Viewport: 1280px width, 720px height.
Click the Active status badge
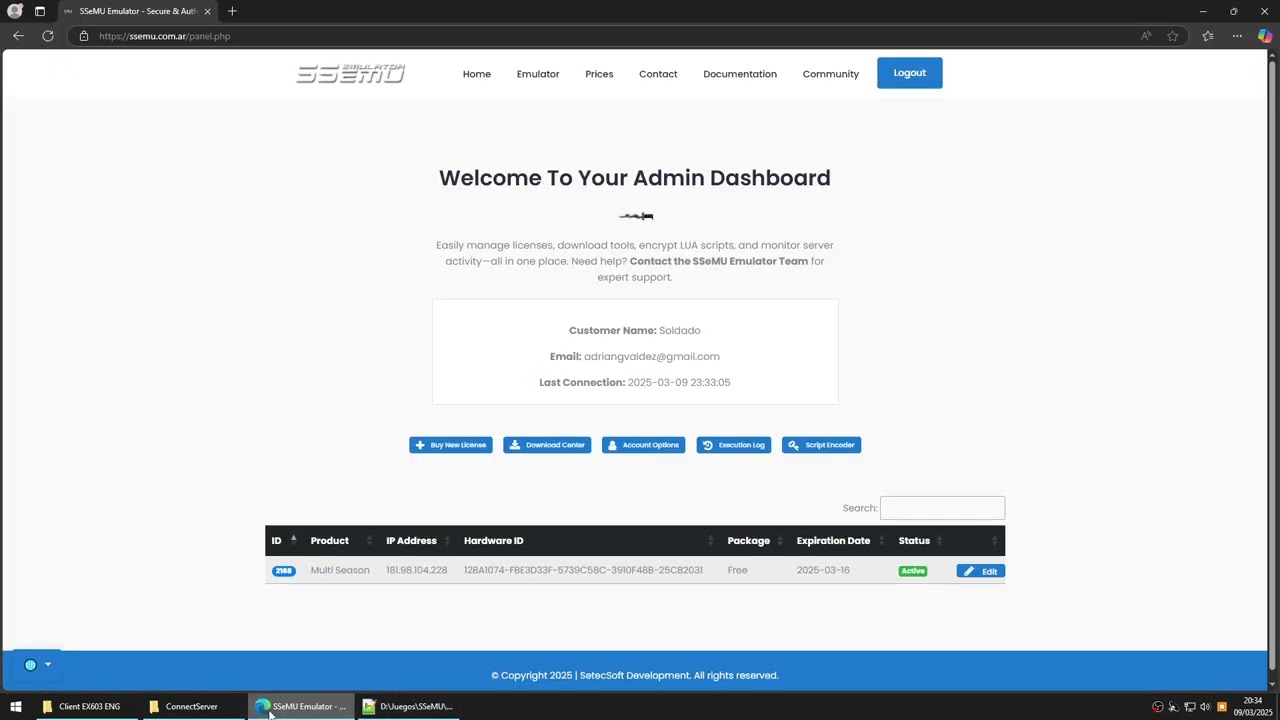[913, 571]
